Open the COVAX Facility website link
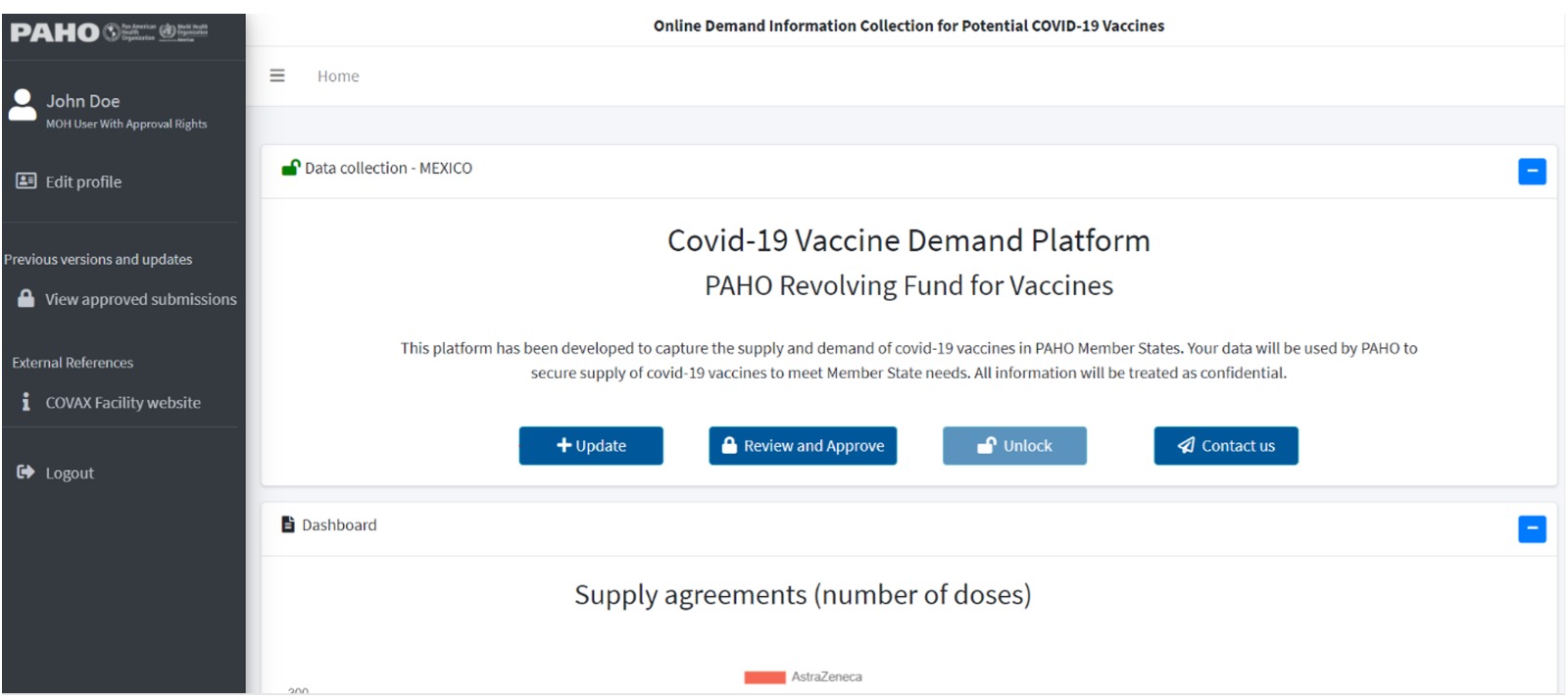 122,402
